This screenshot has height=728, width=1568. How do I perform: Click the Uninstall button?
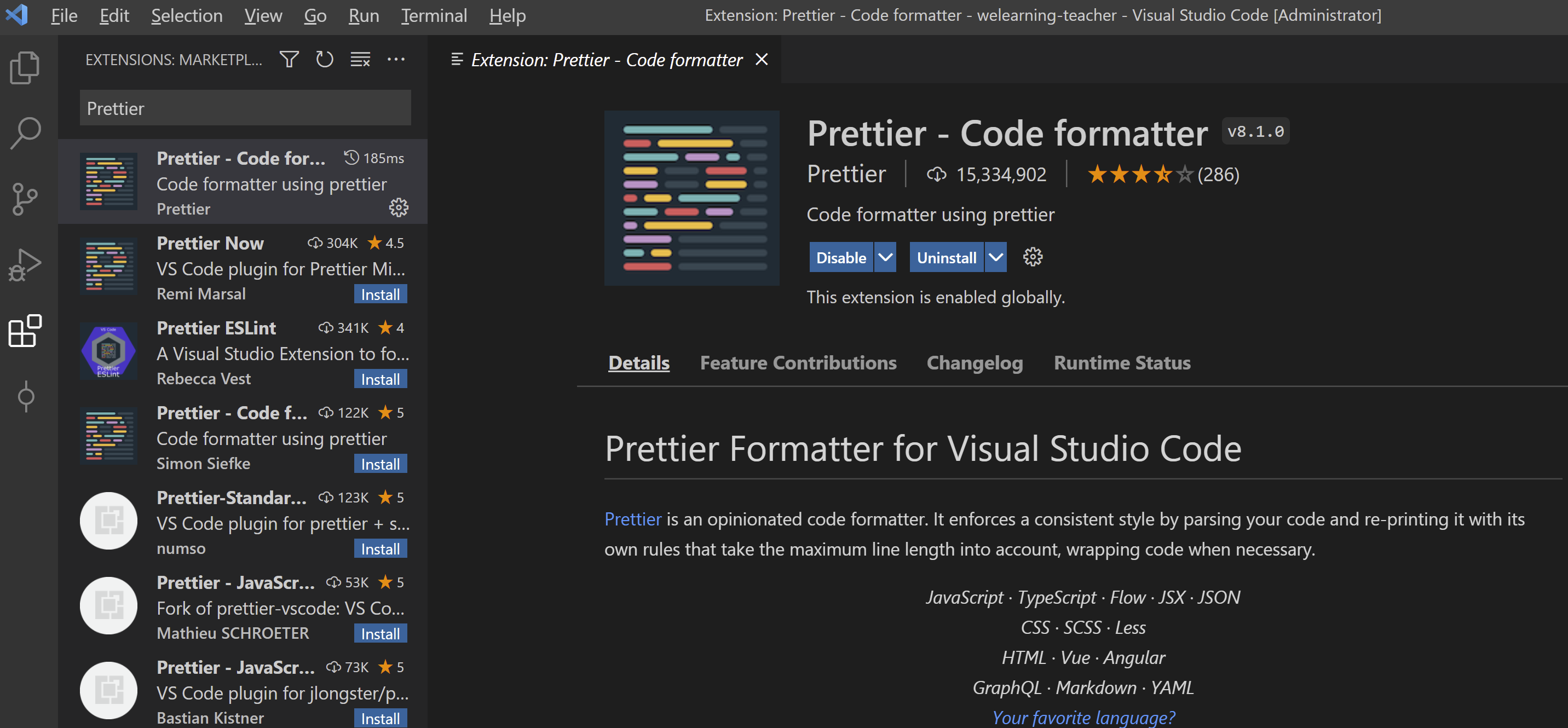coord(947,257)
